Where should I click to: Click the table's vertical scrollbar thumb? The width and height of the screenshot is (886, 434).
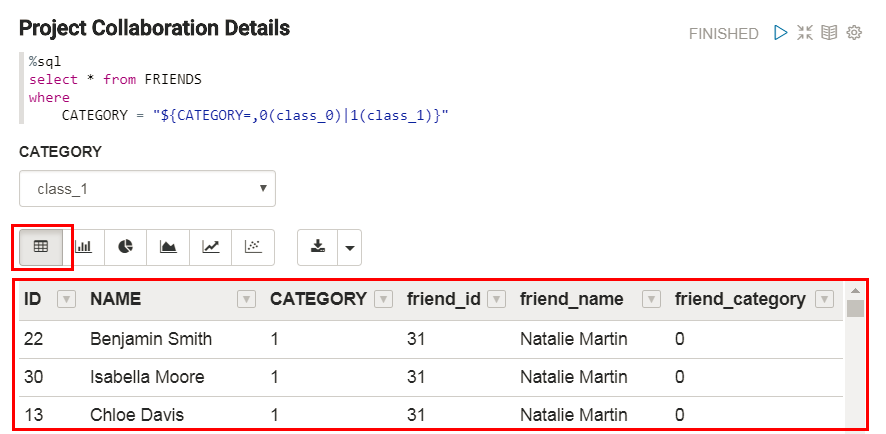pos(854,308)
